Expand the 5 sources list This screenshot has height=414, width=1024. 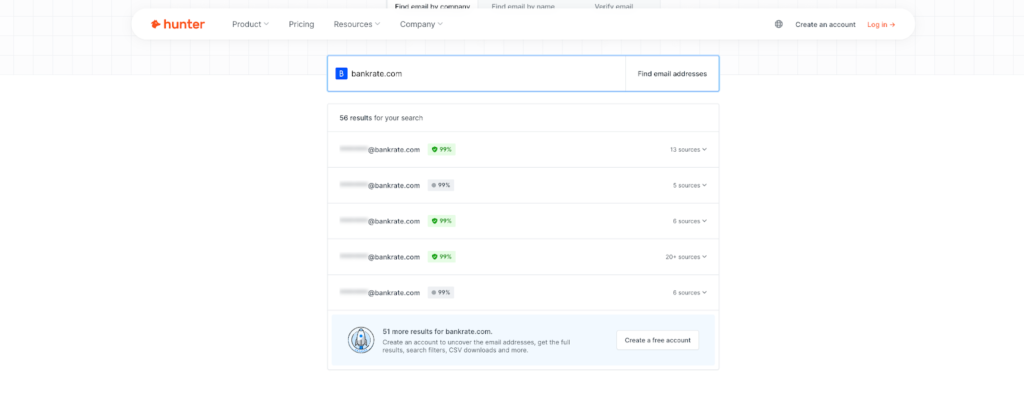690,185
